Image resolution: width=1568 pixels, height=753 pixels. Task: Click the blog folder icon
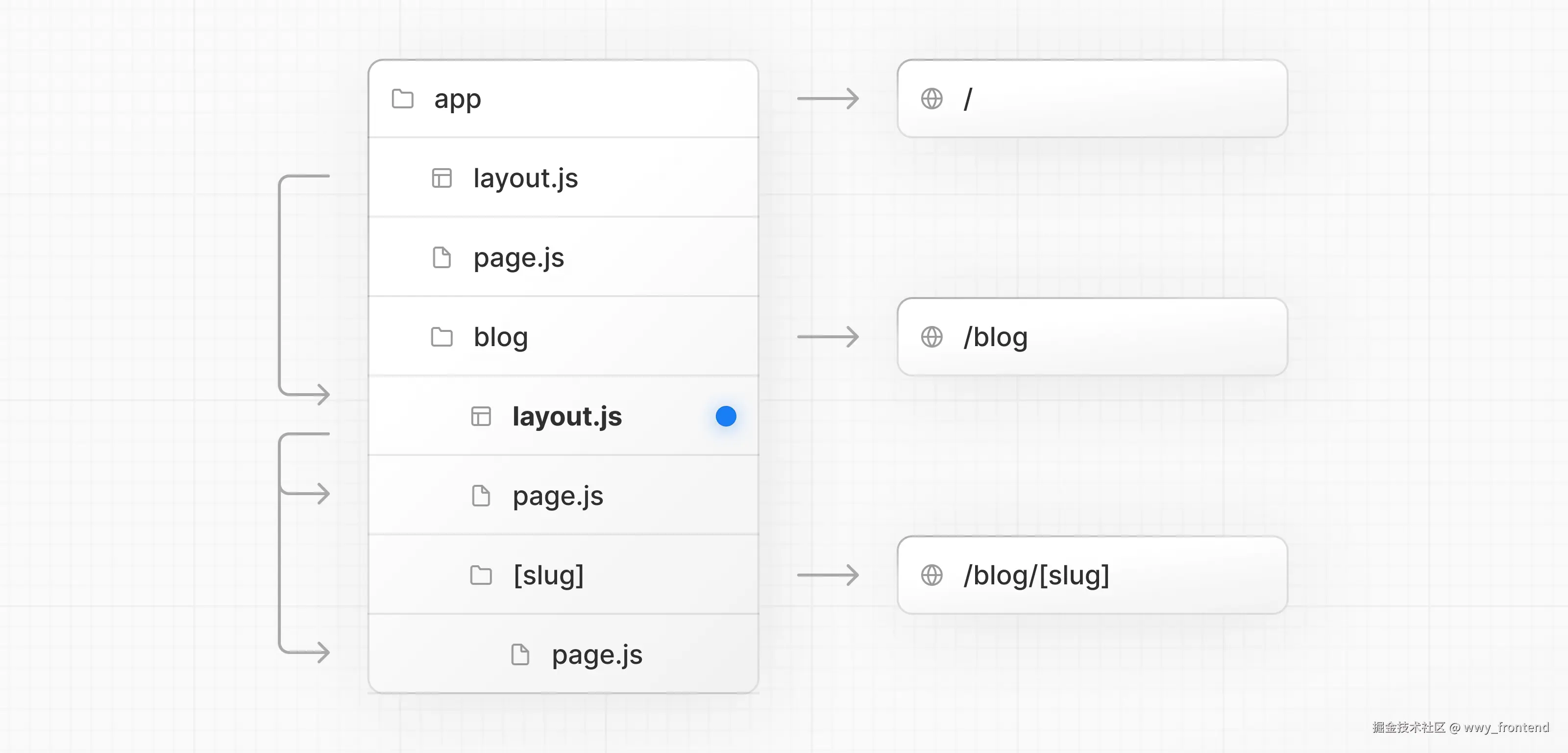tap(441, 337)
